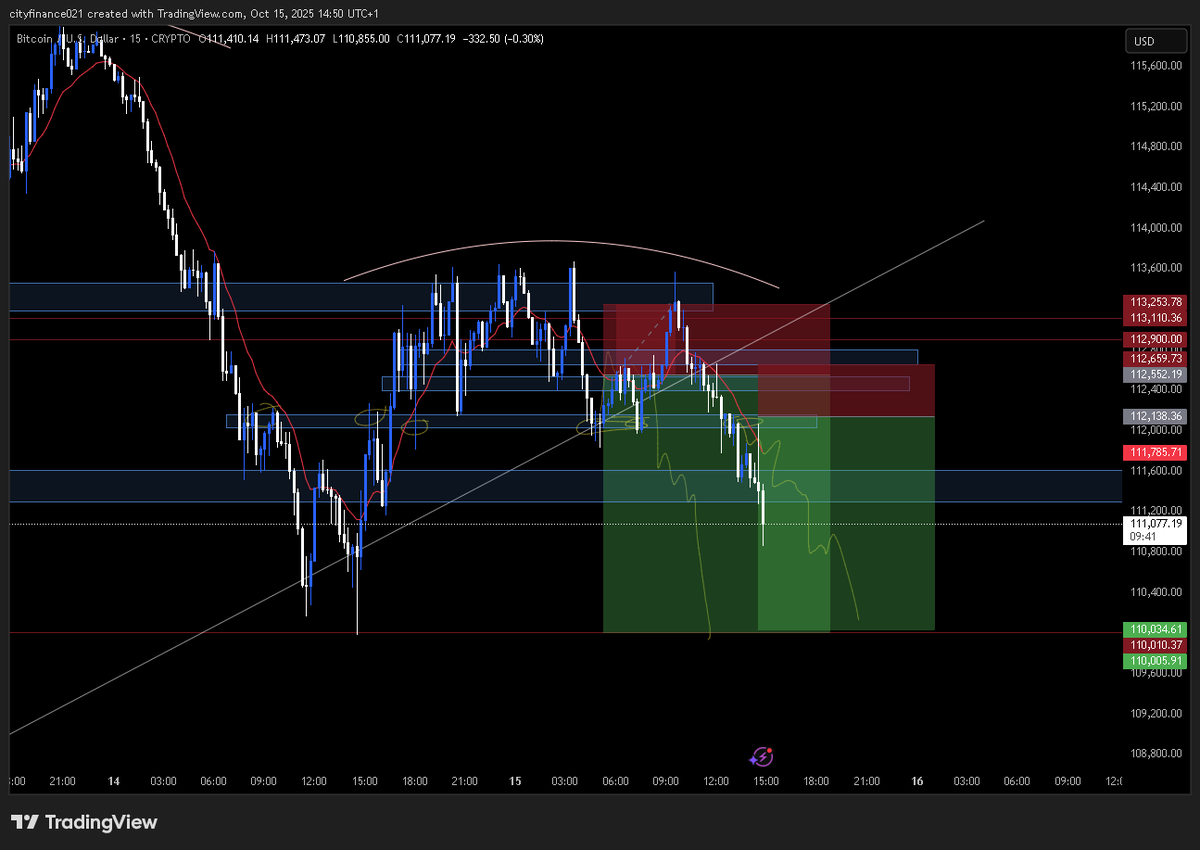Select the 112,900.00 red price label
The height and width of the screenshot is (850, 1200).
coord(1156,339)
